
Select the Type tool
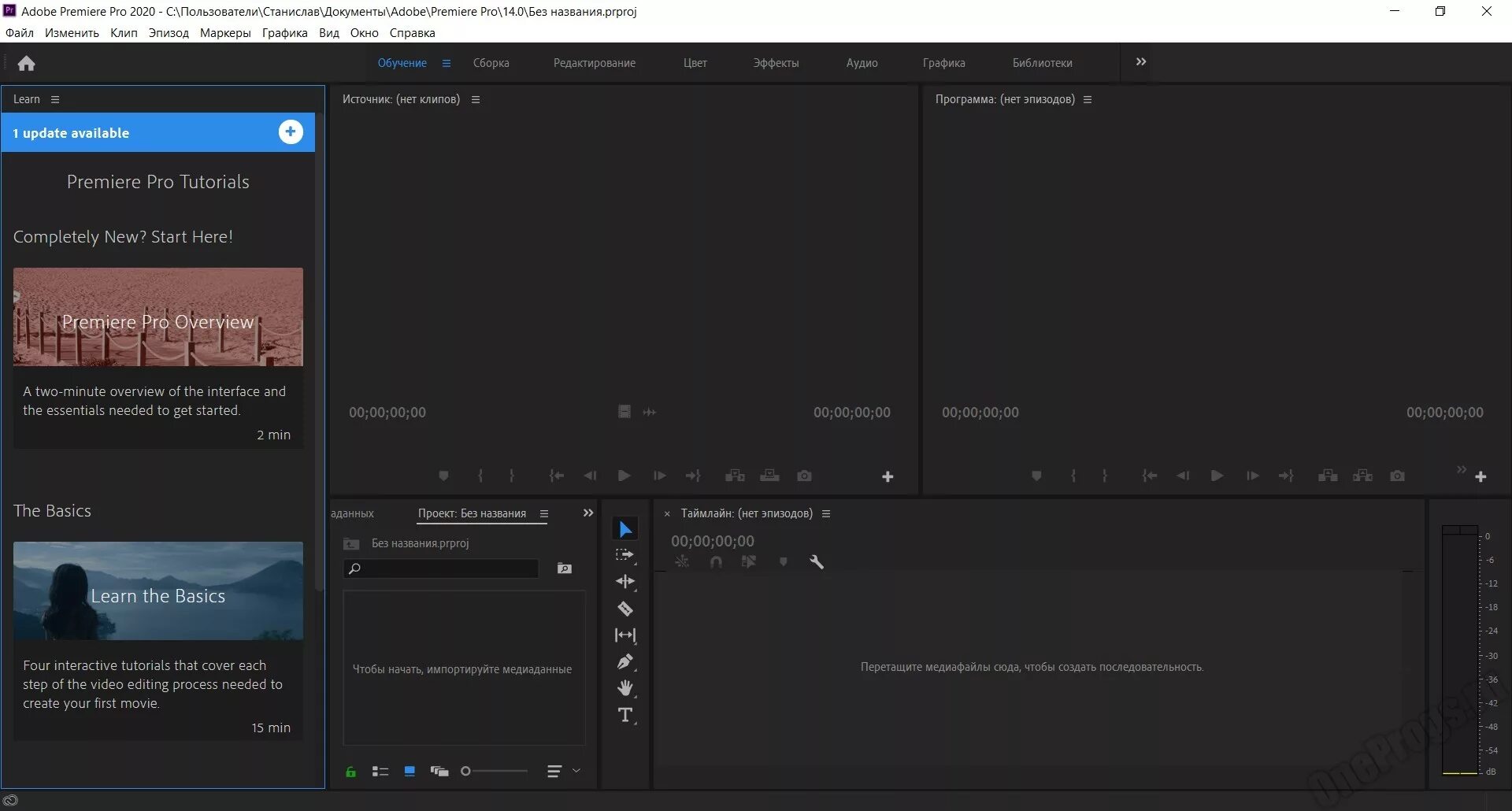click(625, 715)
